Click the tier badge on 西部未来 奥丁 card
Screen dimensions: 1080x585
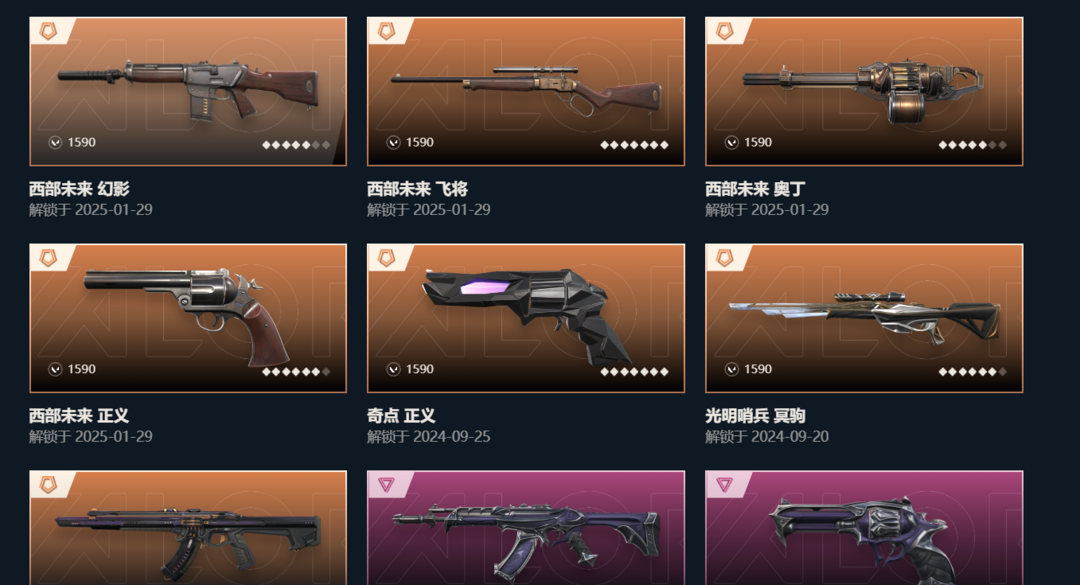(725, 31)
